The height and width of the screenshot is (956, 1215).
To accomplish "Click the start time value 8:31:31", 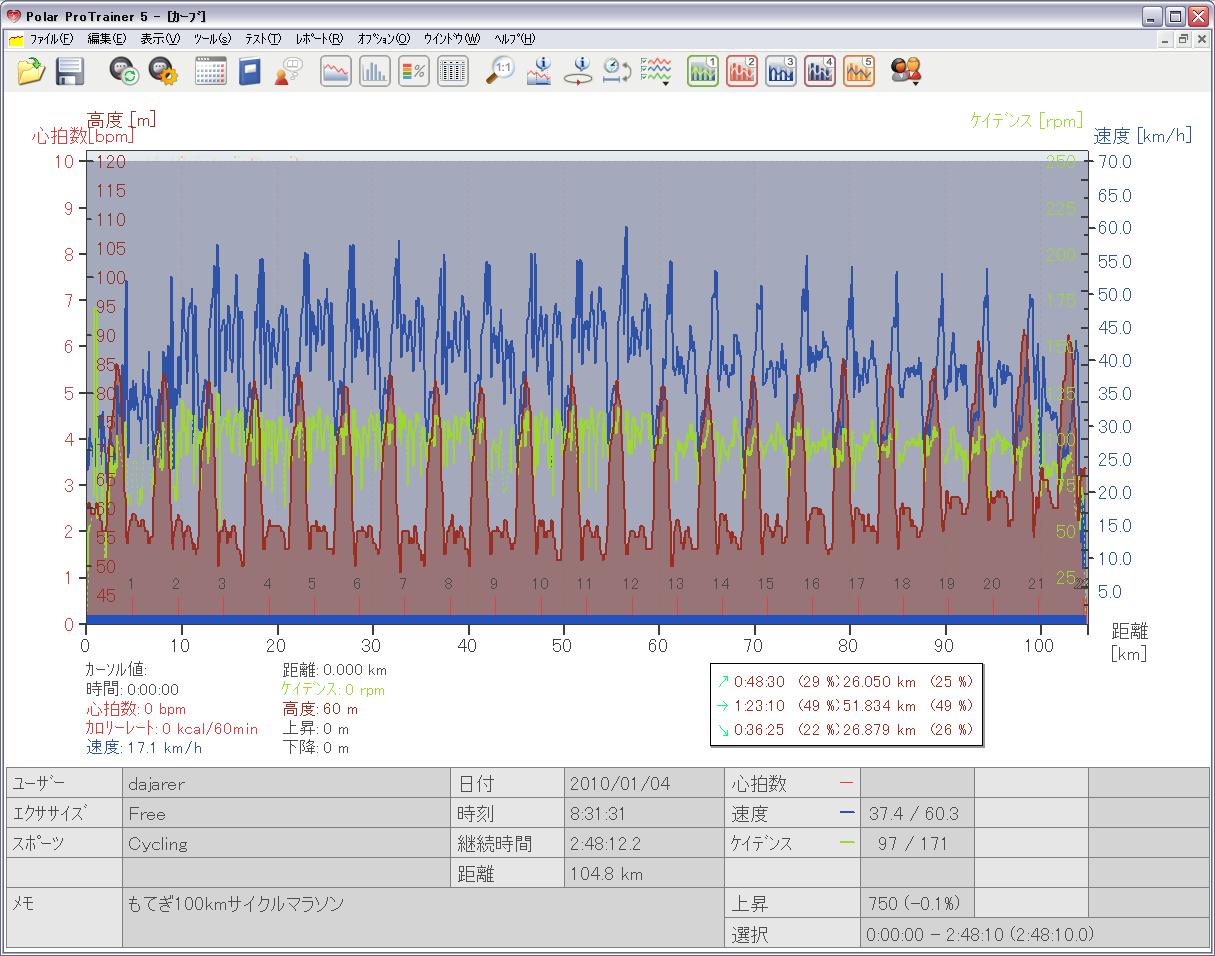I will click(644, 813).
